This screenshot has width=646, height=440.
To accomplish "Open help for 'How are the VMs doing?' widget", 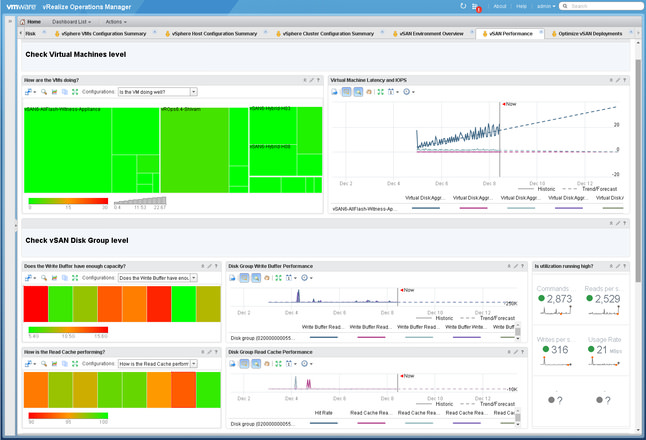I will coord(320,79).
